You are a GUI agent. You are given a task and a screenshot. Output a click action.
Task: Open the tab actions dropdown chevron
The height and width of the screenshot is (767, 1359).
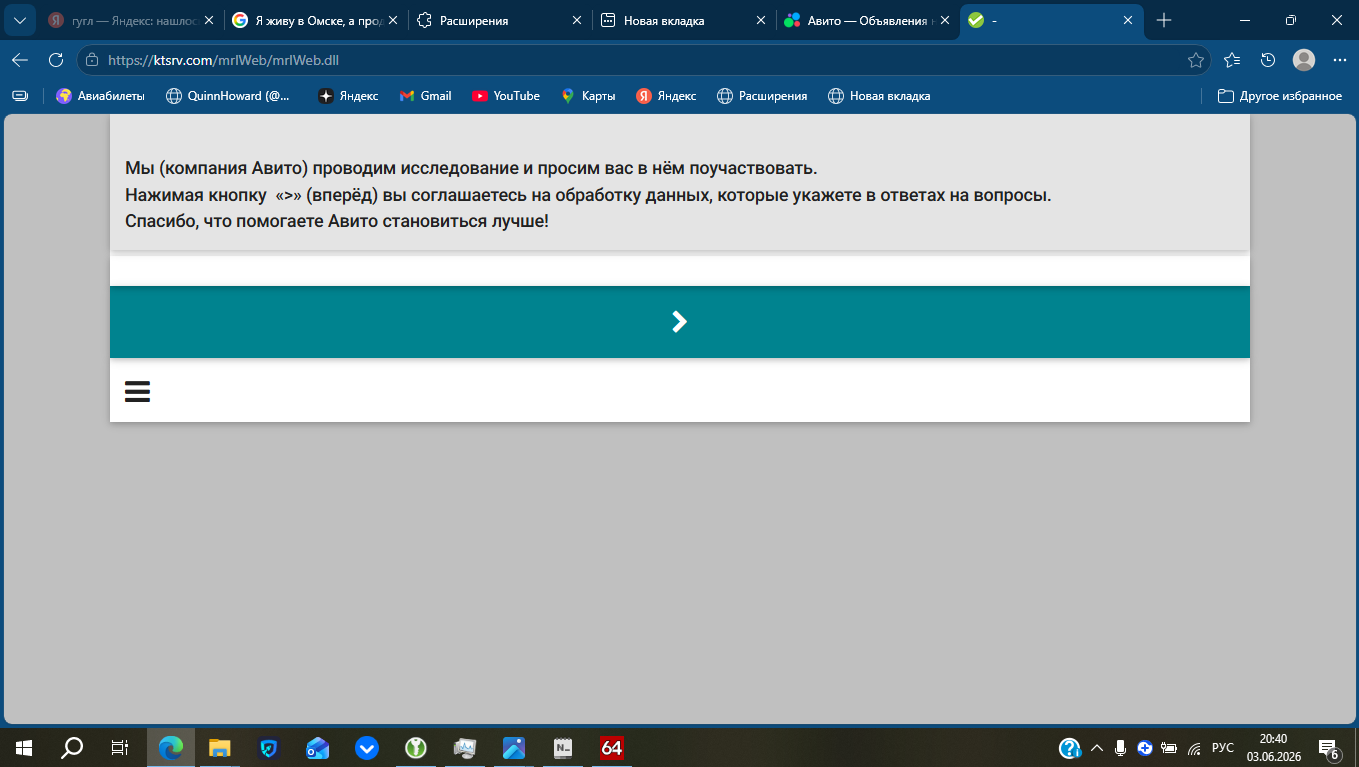(19, 20)
